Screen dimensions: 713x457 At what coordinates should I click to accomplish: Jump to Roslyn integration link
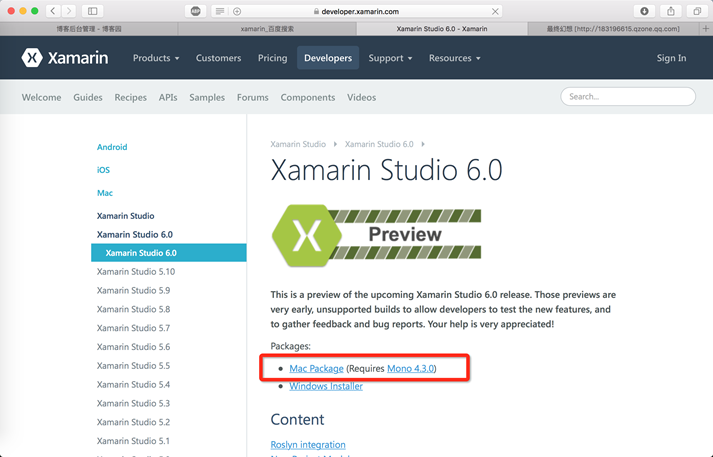tap(308, 444)
